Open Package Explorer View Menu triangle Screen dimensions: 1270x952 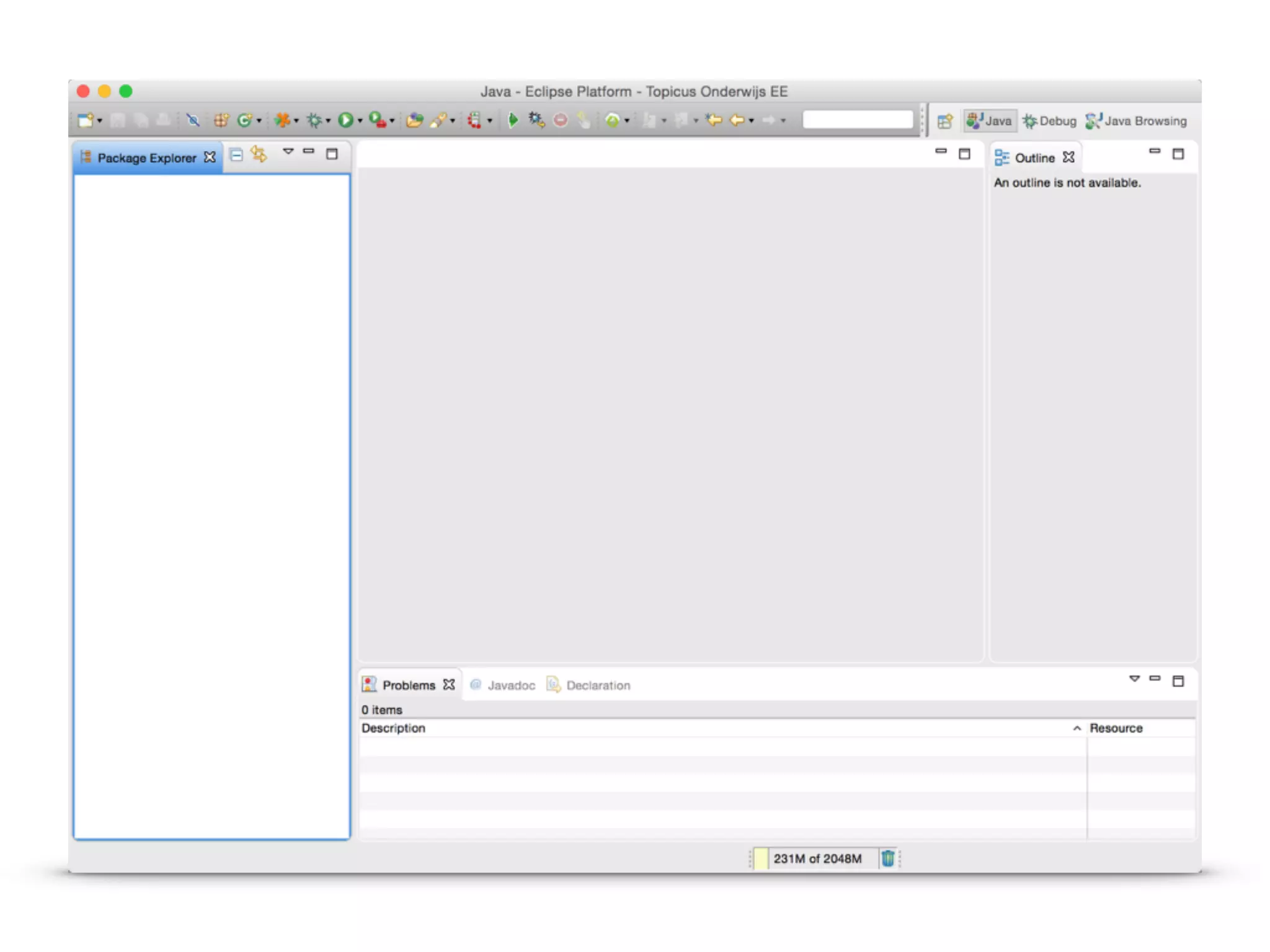pyautogui.click(x=288, y=152)
